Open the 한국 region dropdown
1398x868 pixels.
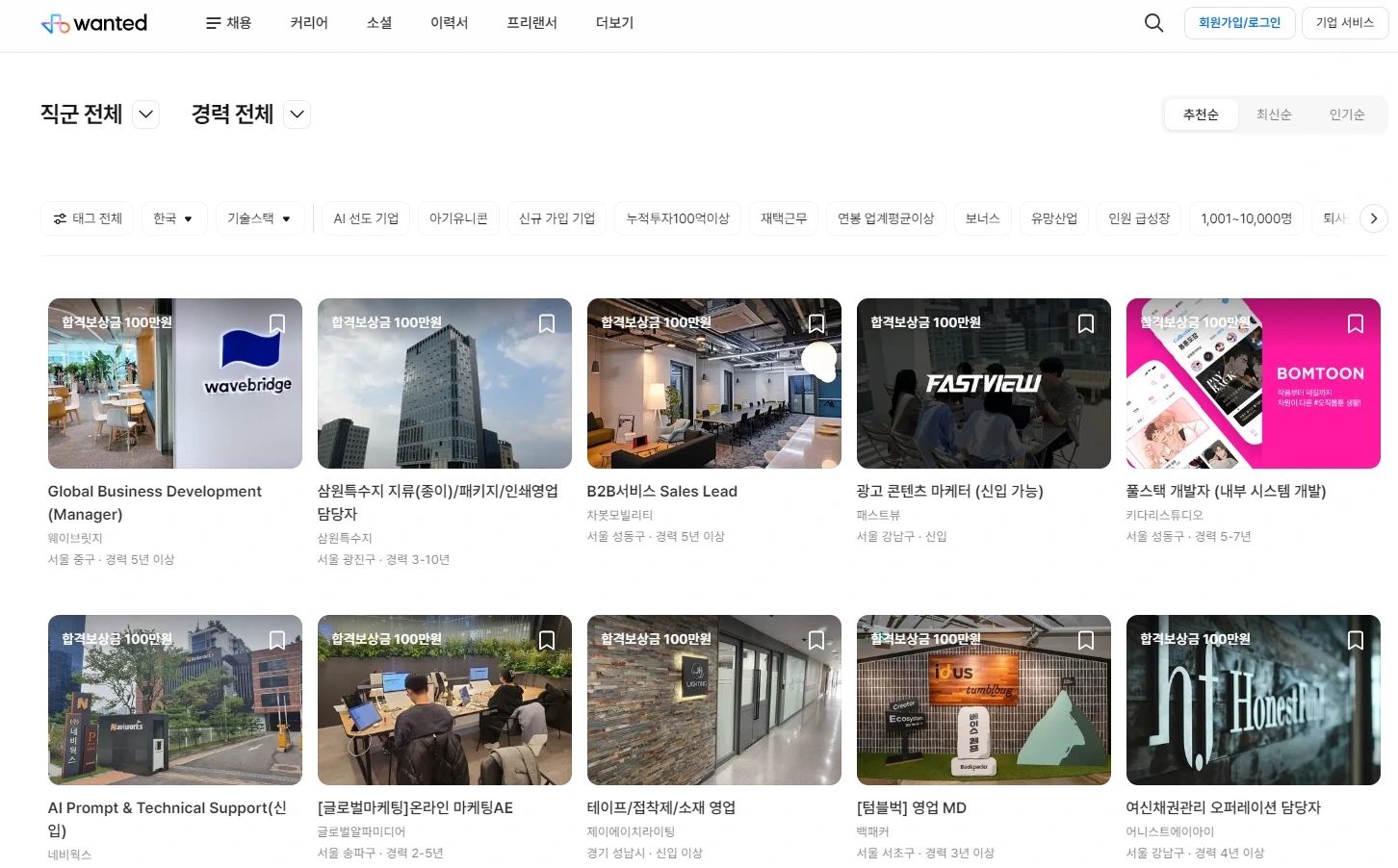tap(174, 218)
